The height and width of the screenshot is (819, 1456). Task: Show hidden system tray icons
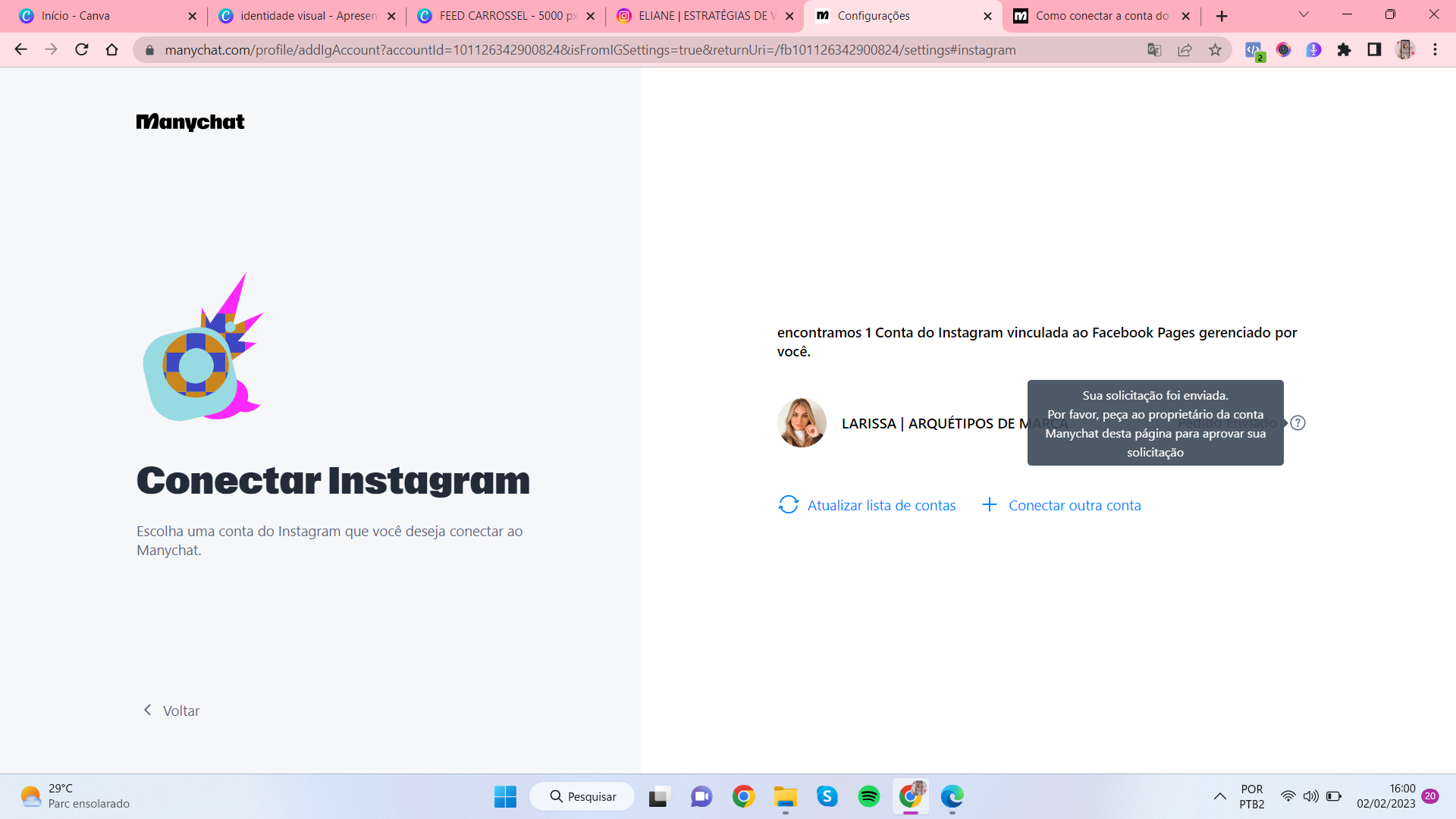(1219, 796)
